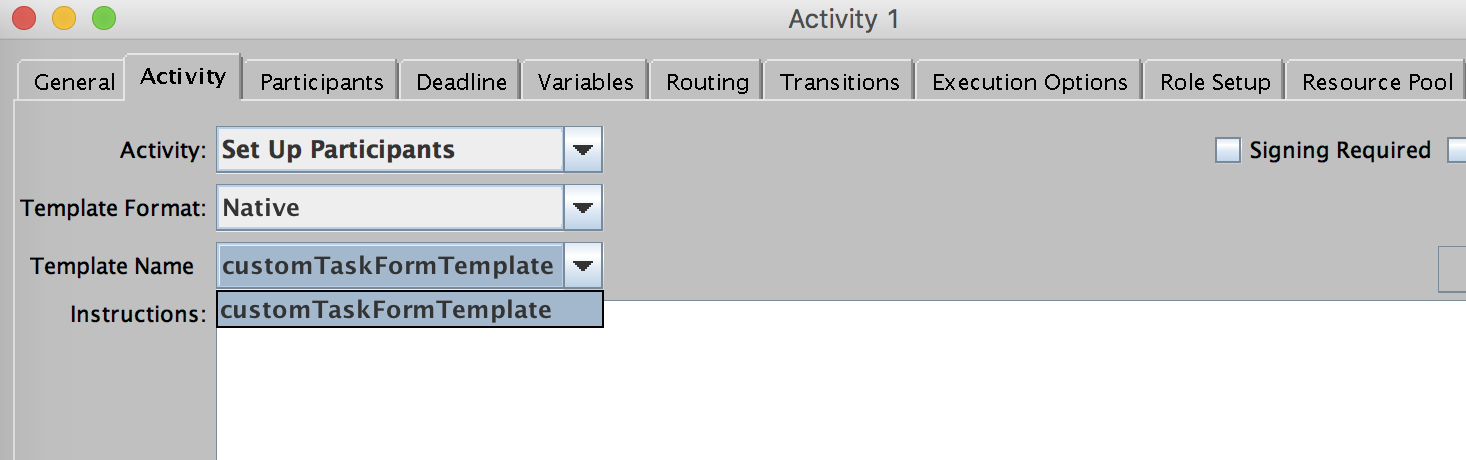
Task: Switch to the Routing tab
Action: point(707,82)
